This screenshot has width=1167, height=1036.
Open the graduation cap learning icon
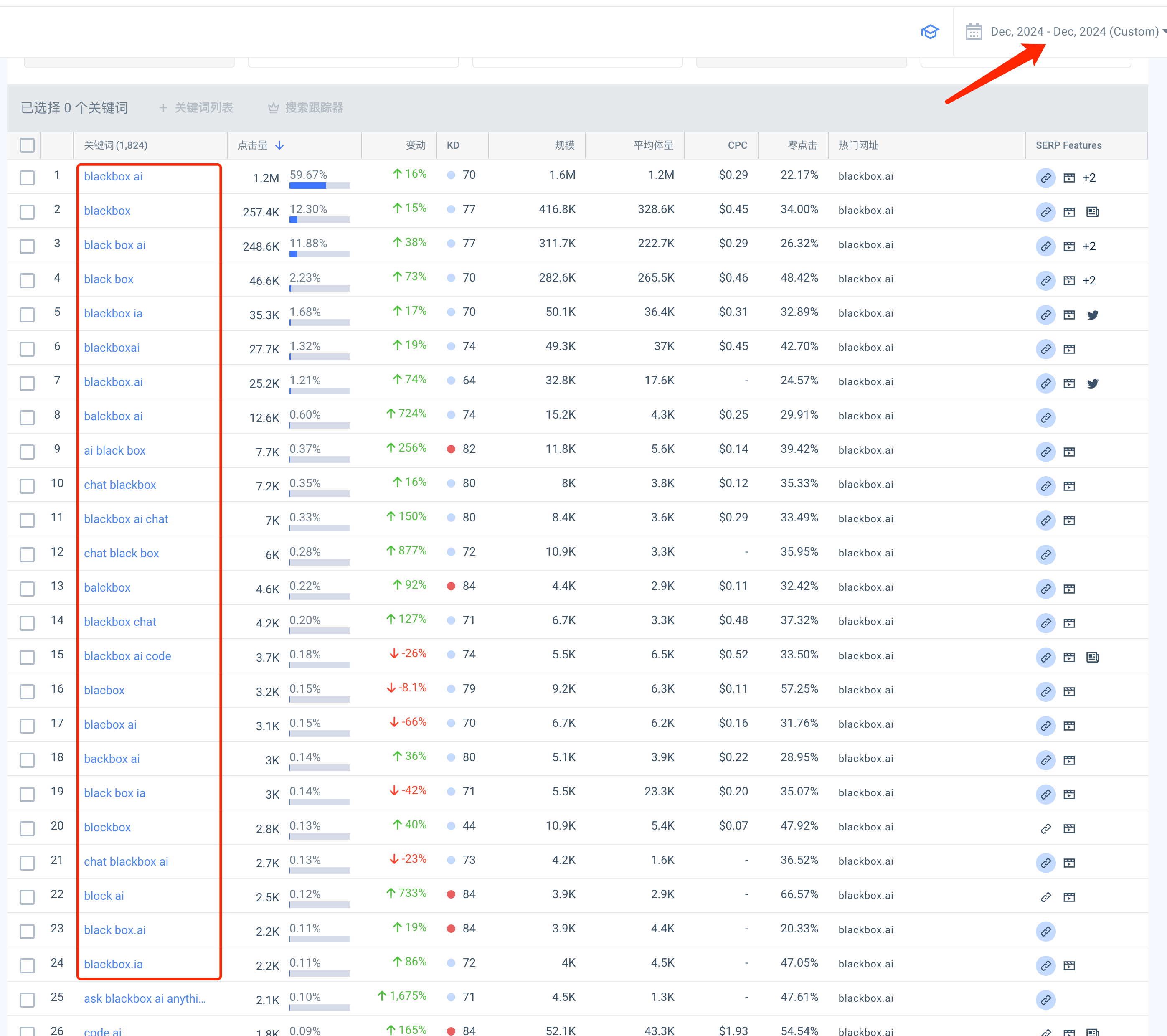[x=929, y=32]
